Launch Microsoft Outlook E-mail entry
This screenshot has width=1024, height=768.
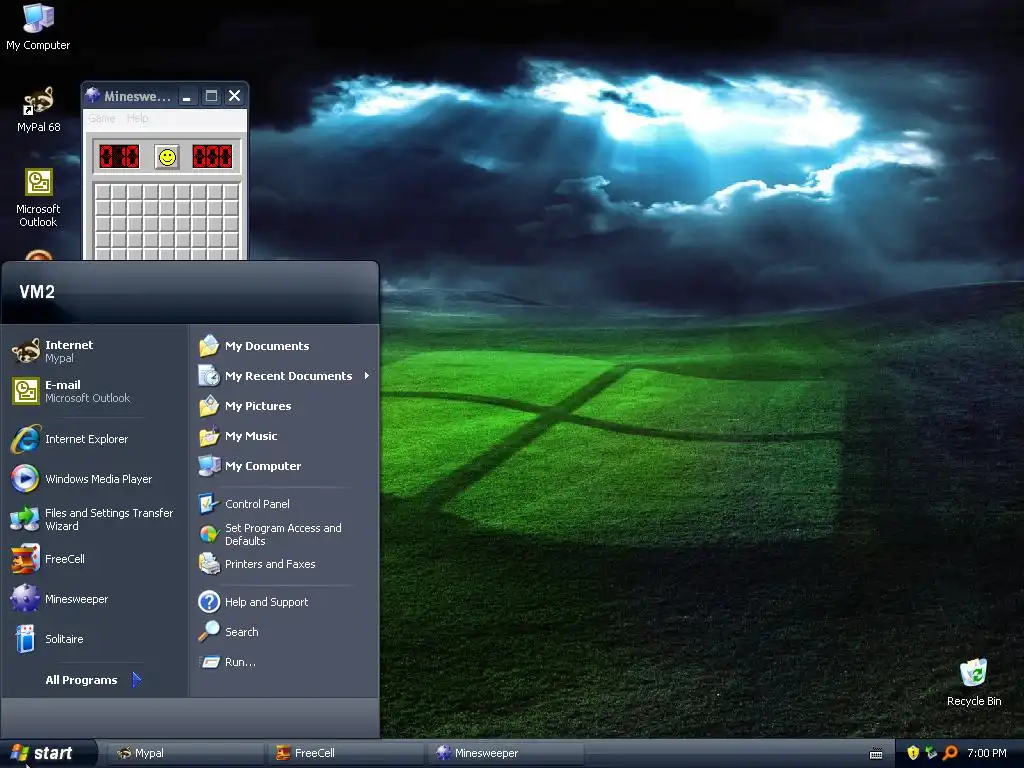(x=95, y=391)
